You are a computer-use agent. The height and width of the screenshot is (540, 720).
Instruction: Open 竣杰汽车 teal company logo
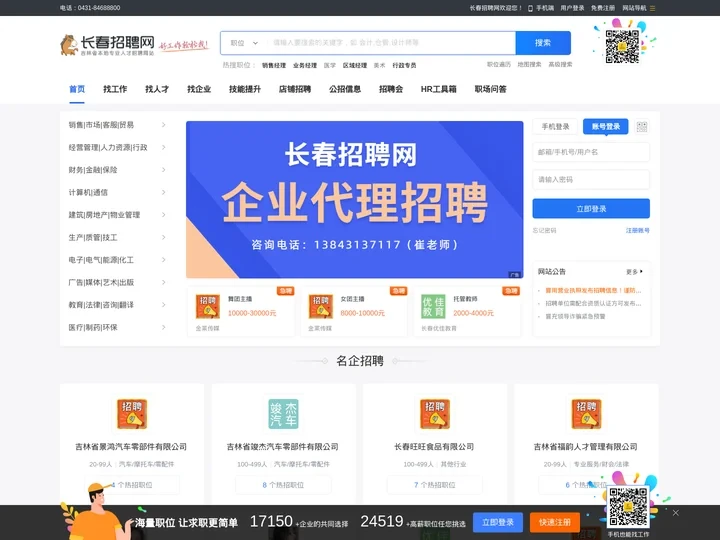coord(283,414)
